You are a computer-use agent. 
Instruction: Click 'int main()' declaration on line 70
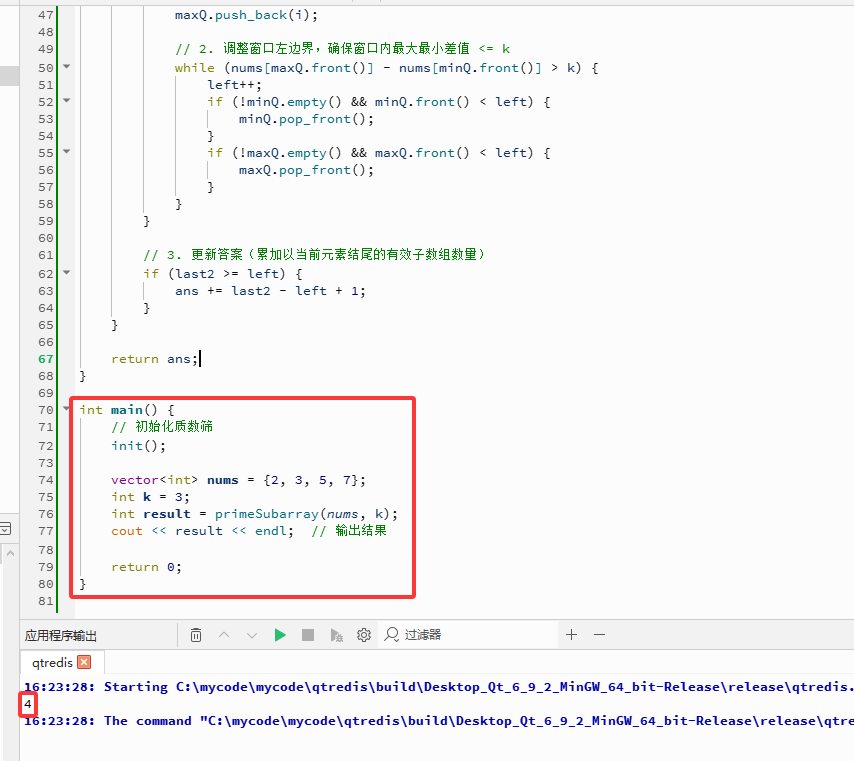119,410
